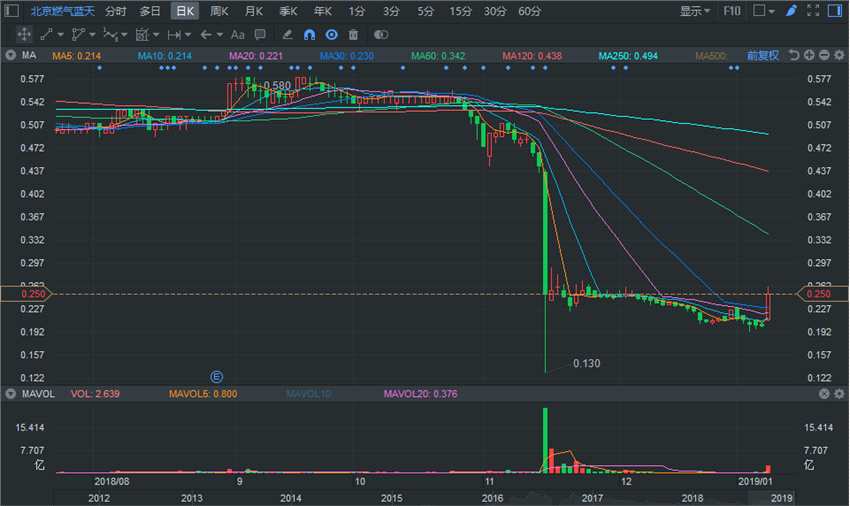Select the 季K quarterly chart tab

[x=288, y=11]
